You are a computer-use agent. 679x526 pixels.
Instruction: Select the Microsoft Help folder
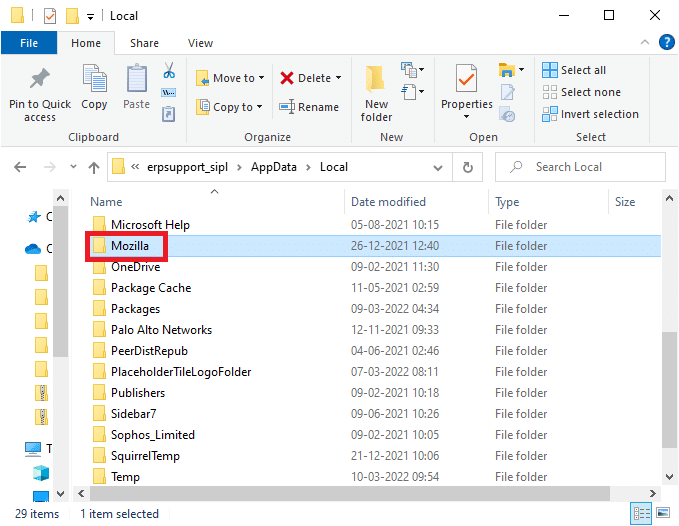pyautogui.click(x=150, y=225)
